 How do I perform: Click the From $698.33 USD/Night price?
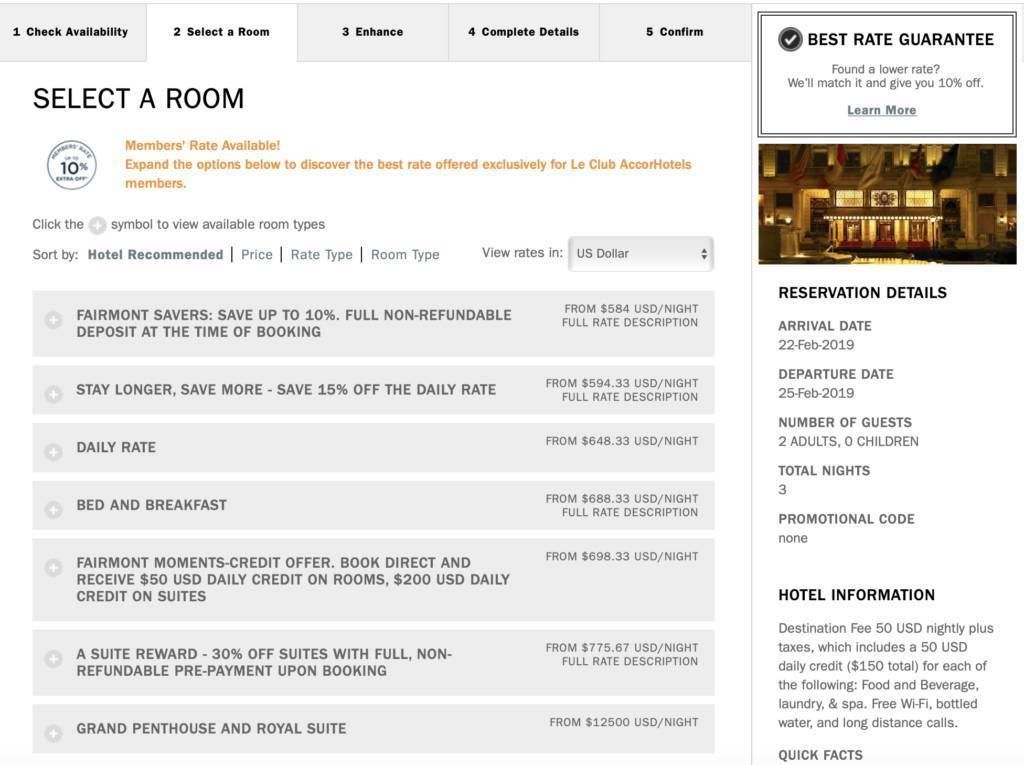coord(622,557)
